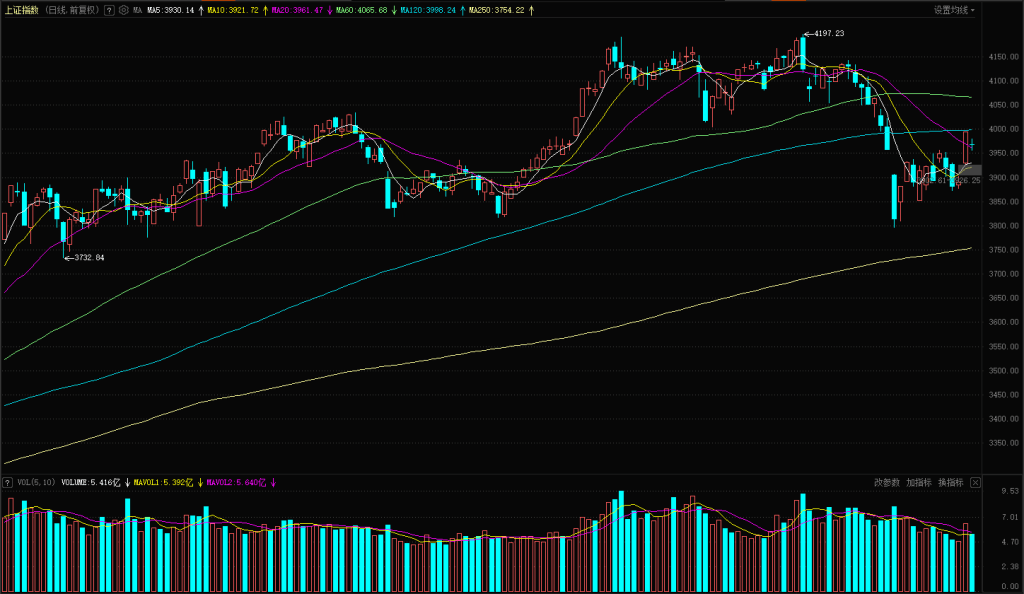Click the up arrow beside MA5 value
The image size is (1024, 594).
[x=200, y=10]
